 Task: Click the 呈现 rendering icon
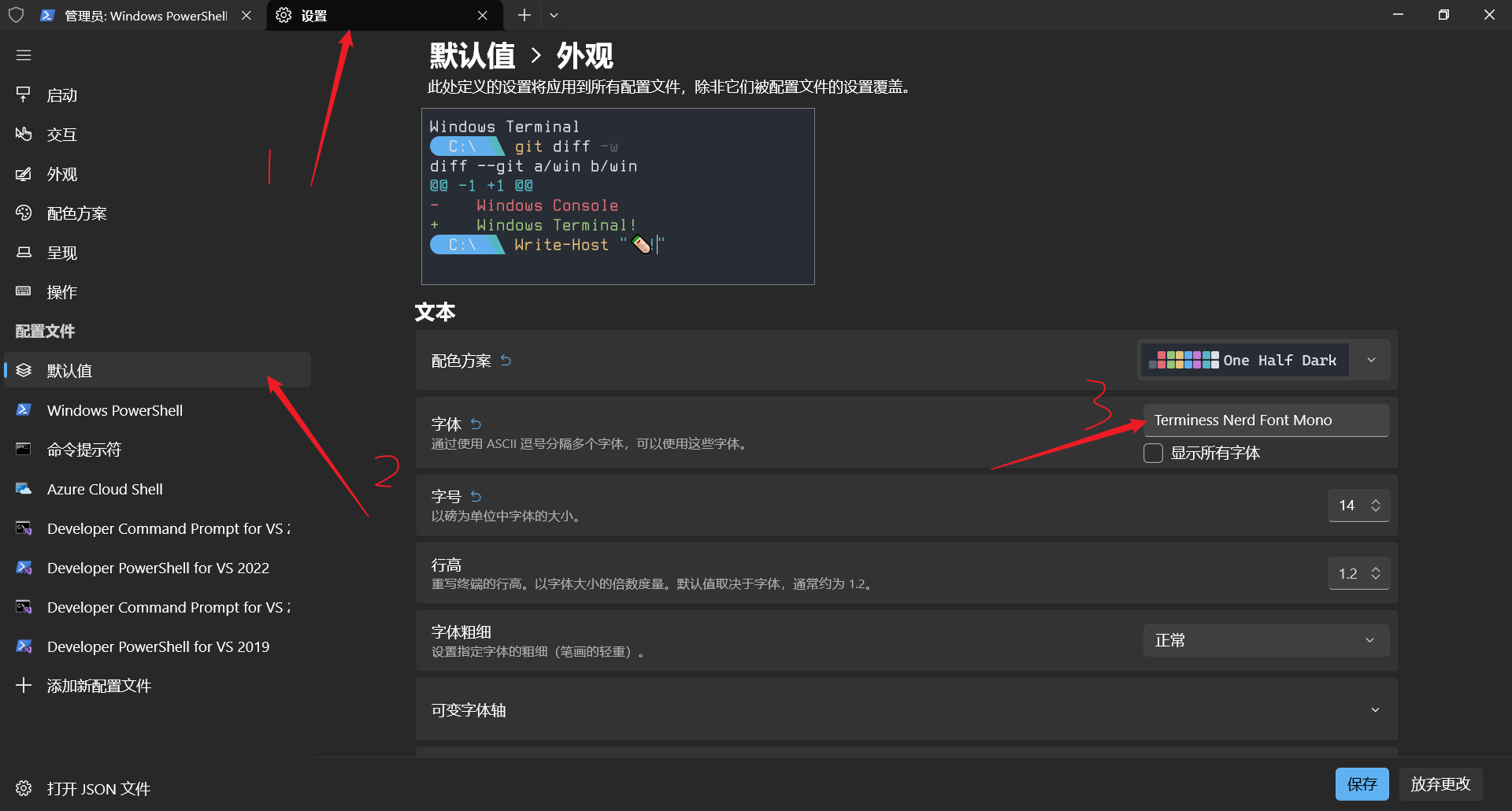tap(24, 253)
